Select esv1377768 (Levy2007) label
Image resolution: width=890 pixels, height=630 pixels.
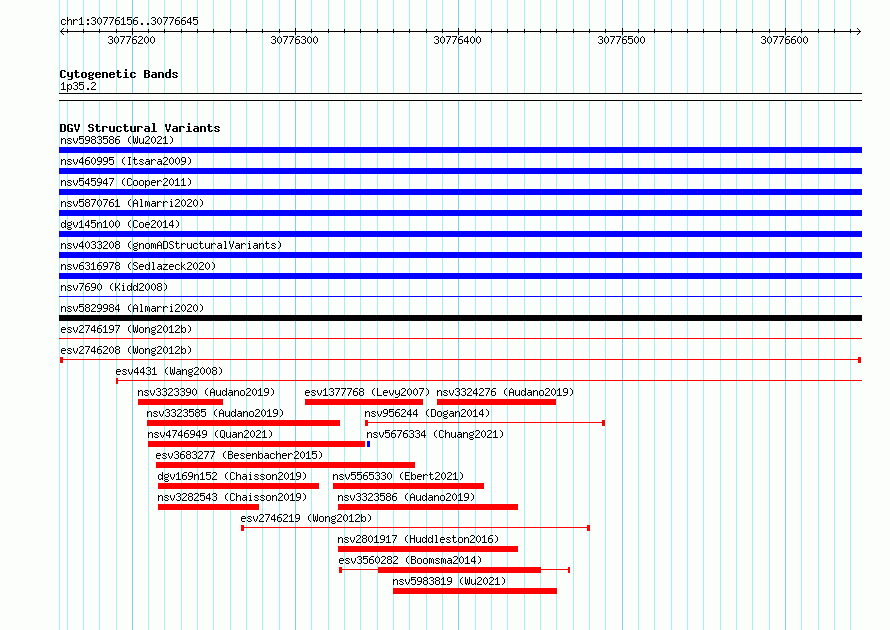(367, 392)
